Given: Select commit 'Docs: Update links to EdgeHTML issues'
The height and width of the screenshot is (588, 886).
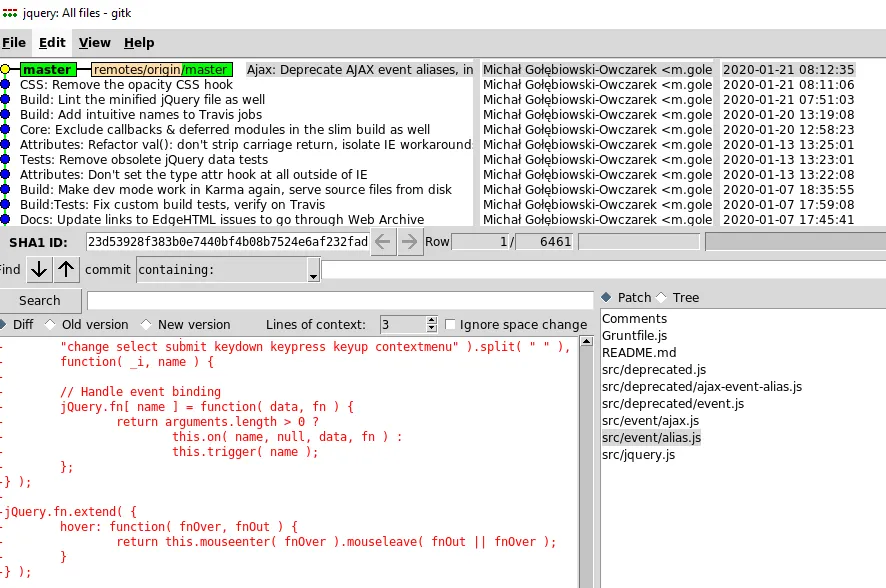Looking at the screenshot, I should pyautogui.click(x=222, y=219).
